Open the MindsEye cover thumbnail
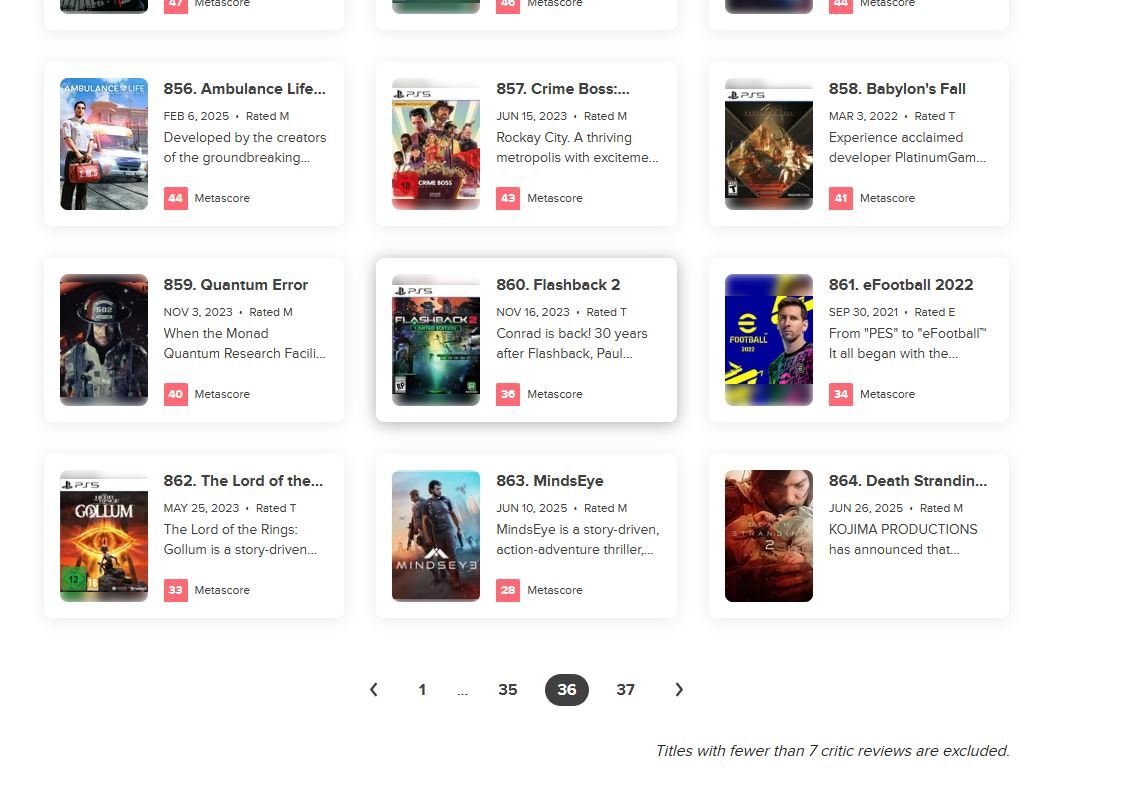This screenshot has height=807, width=1124. point(436,535)
